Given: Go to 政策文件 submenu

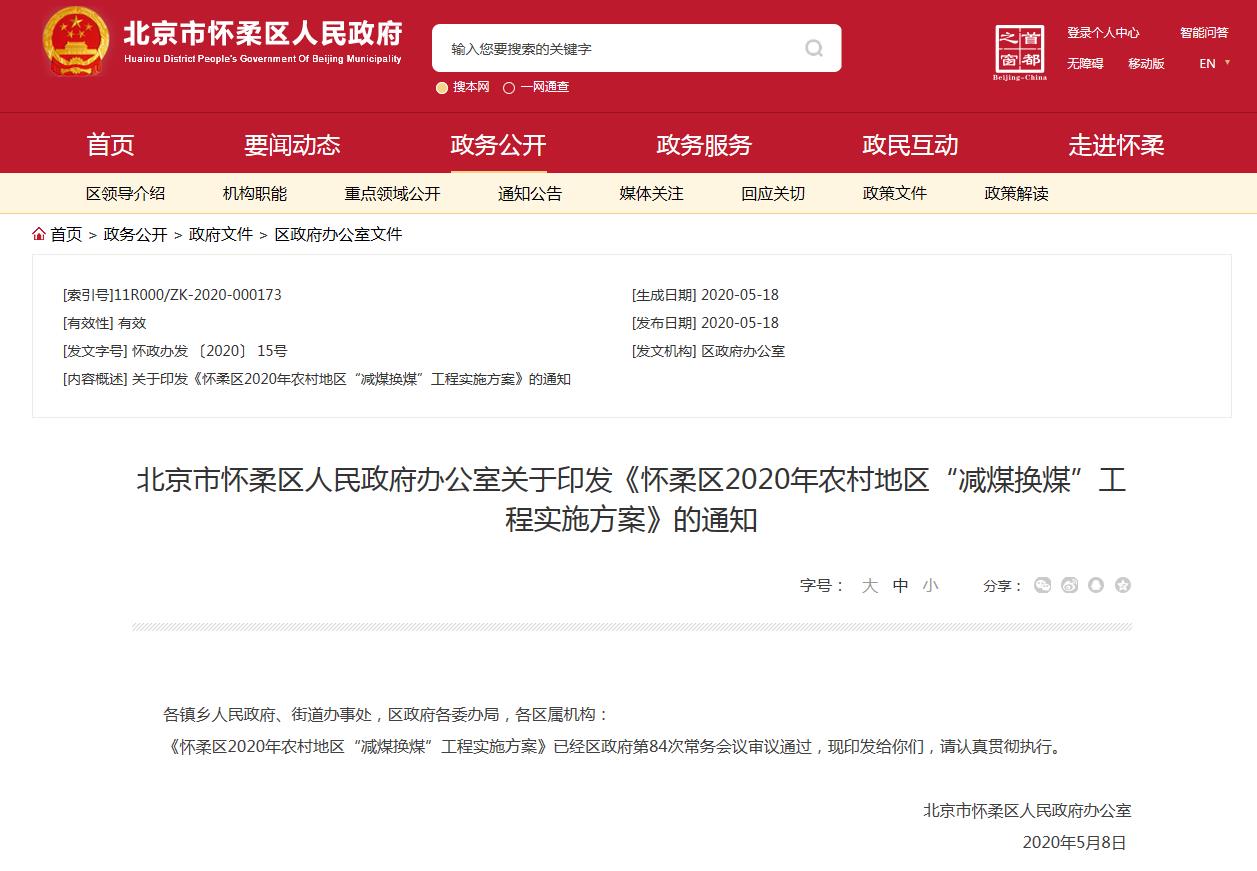Looking at the screenshot, I should click(x=895, y=194).
